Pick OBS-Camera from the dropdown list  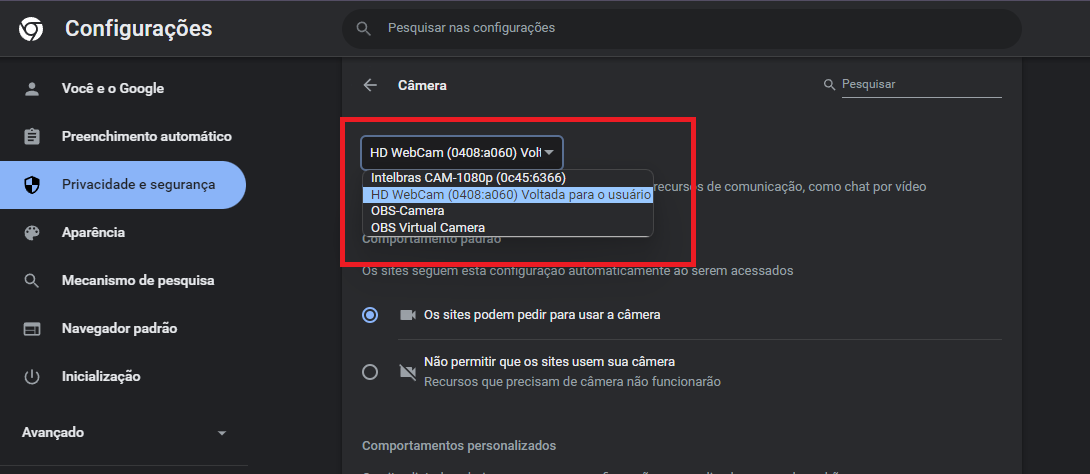pos(407,211)
